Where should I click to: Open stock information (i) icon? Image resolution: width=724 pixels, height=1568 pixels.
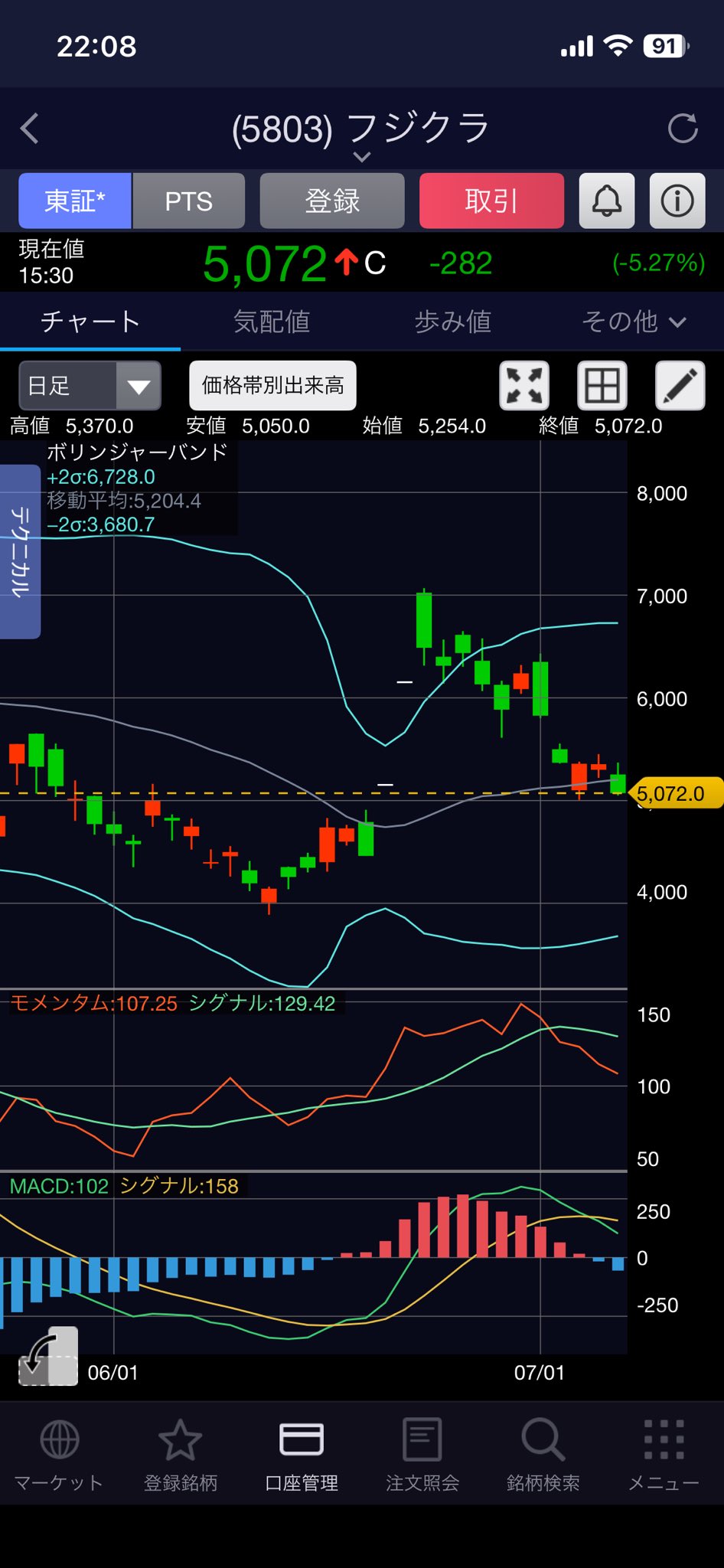(677, 201)
